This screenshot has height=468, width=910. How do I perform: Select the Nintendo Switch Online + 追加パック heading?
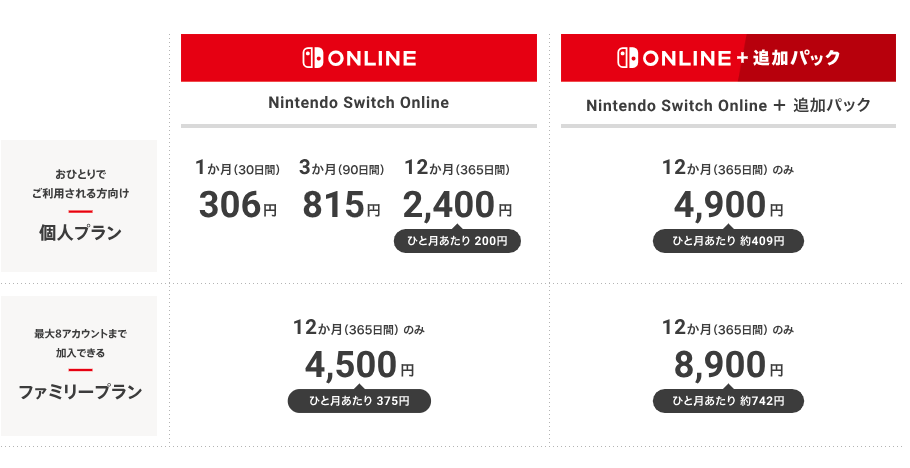click(728, 104)
